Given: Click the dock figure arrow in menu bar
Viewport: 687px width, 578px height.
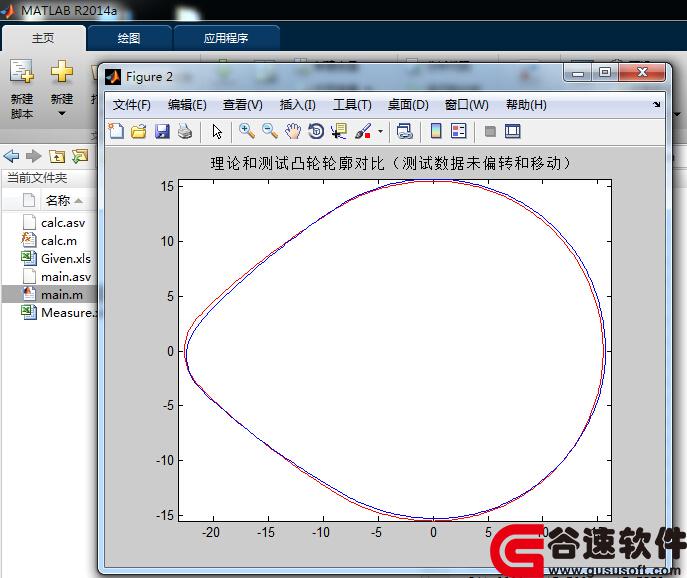Looking at the screenshot, I should pyautogui.click(x=656, y=104).
